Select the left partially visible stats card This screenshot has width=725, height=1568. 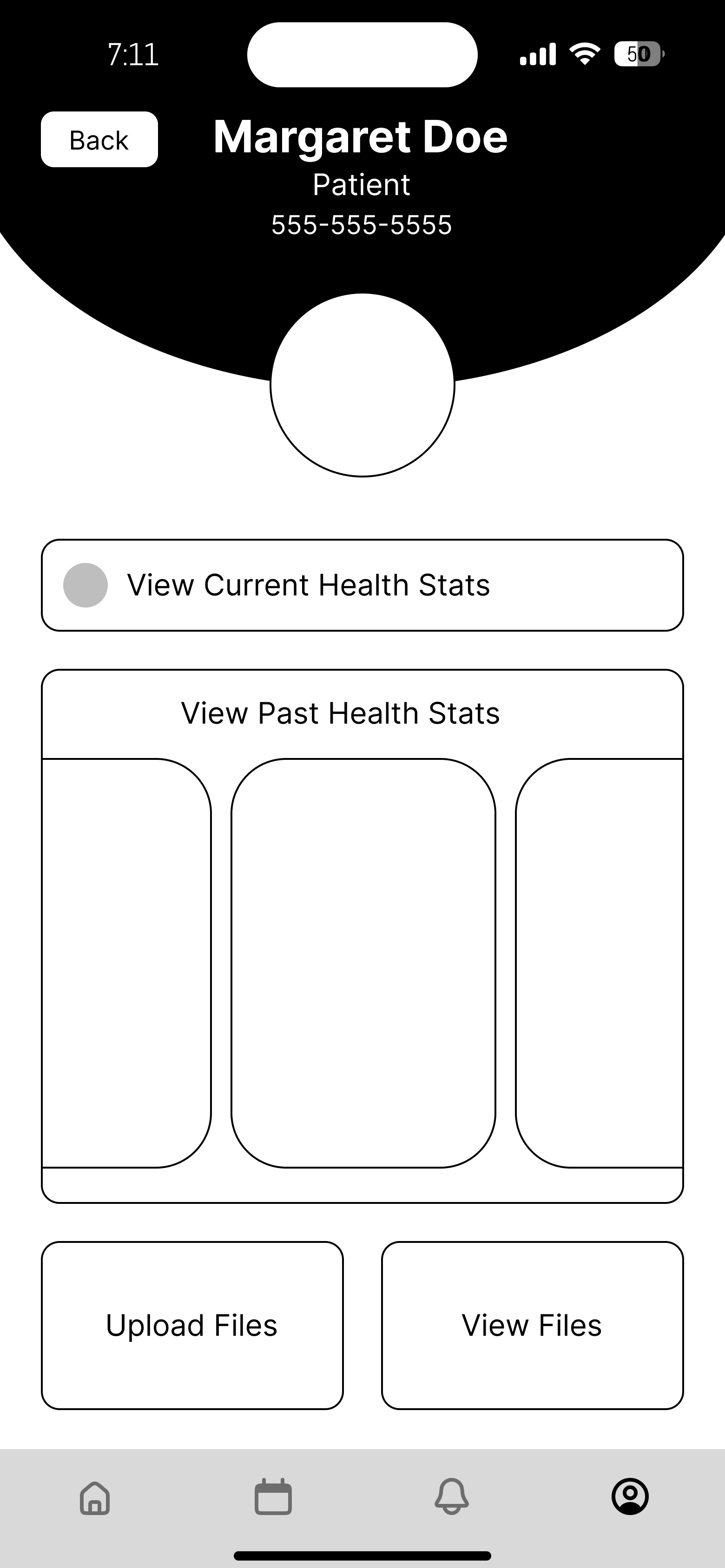click(x=127, y=963)
